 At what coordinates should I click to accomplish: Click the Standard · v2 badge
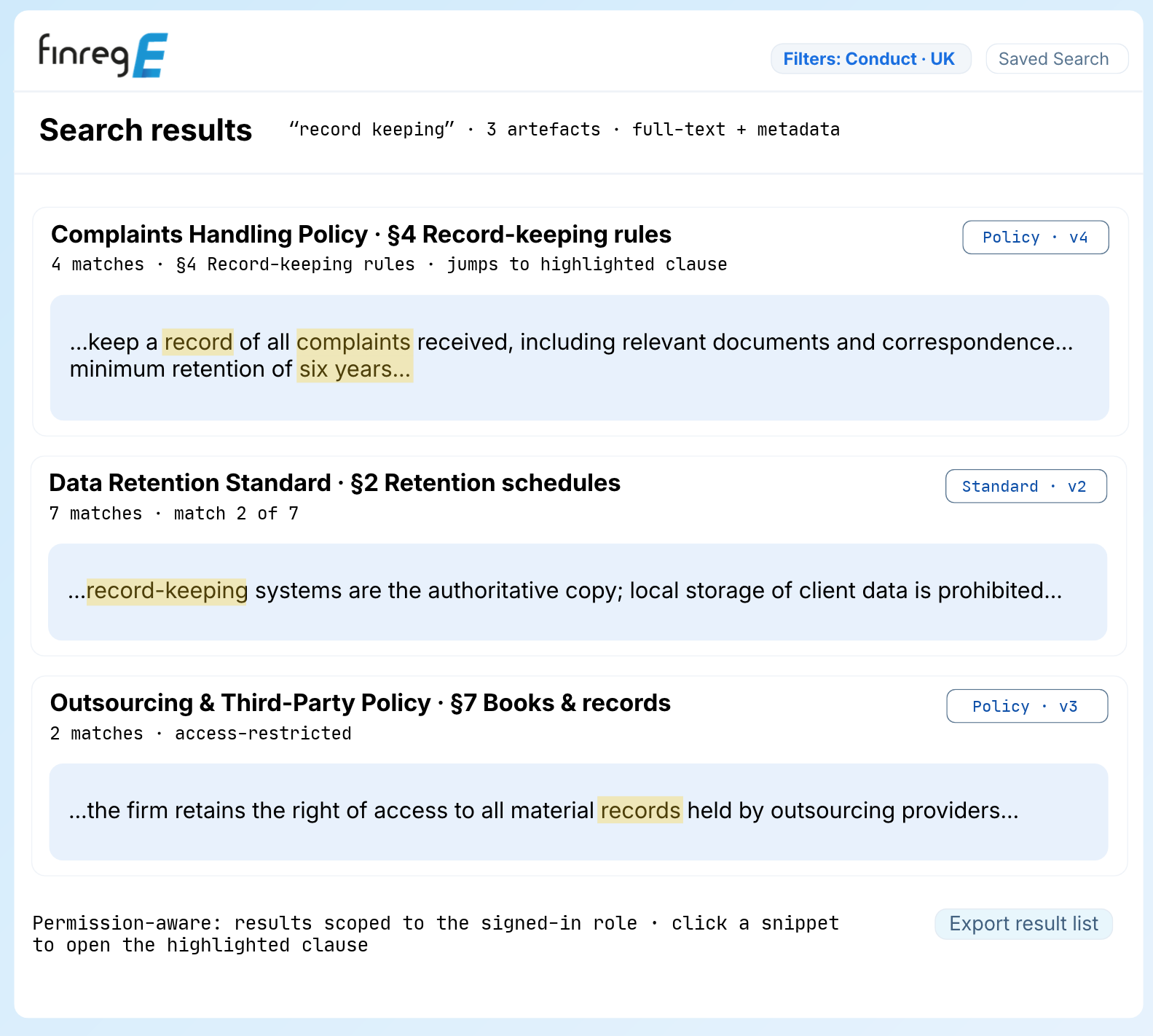click(x=1026, y=487)
